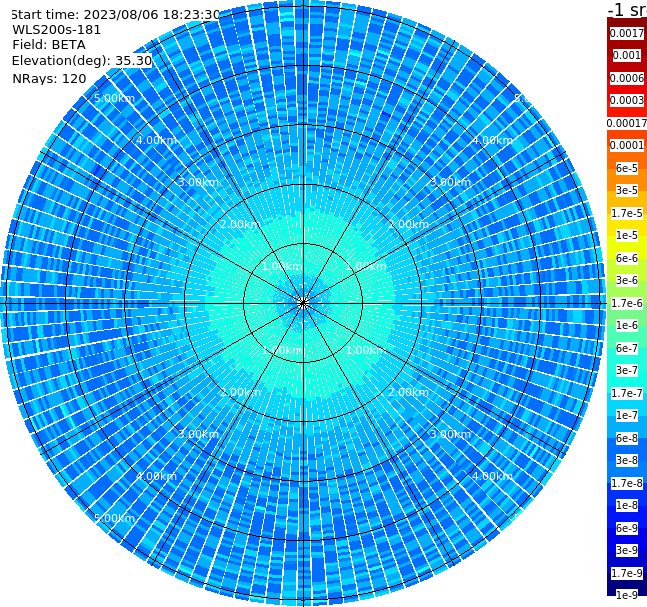
Task: Select the 6e-6 color bar label
Action: (627, 258)
